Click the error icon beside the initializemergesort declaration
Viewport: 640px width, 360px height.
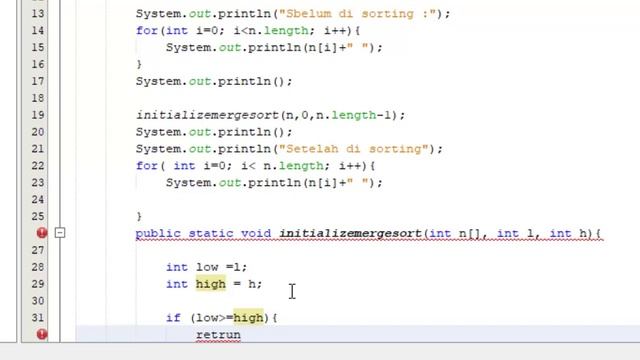coord(42,233)
